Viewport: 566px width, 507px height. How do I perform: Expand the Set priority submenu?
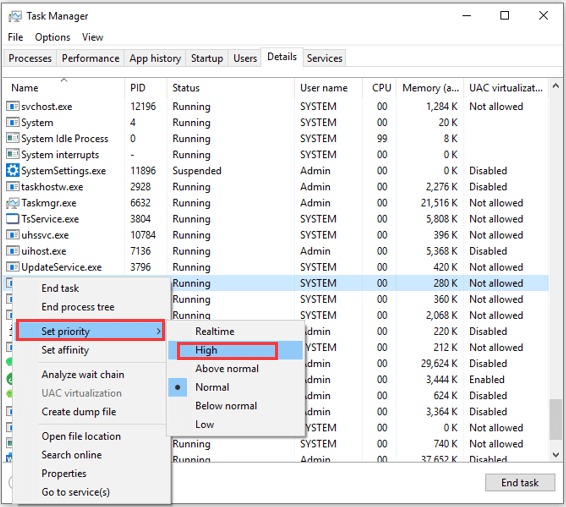tap(90, 331)
